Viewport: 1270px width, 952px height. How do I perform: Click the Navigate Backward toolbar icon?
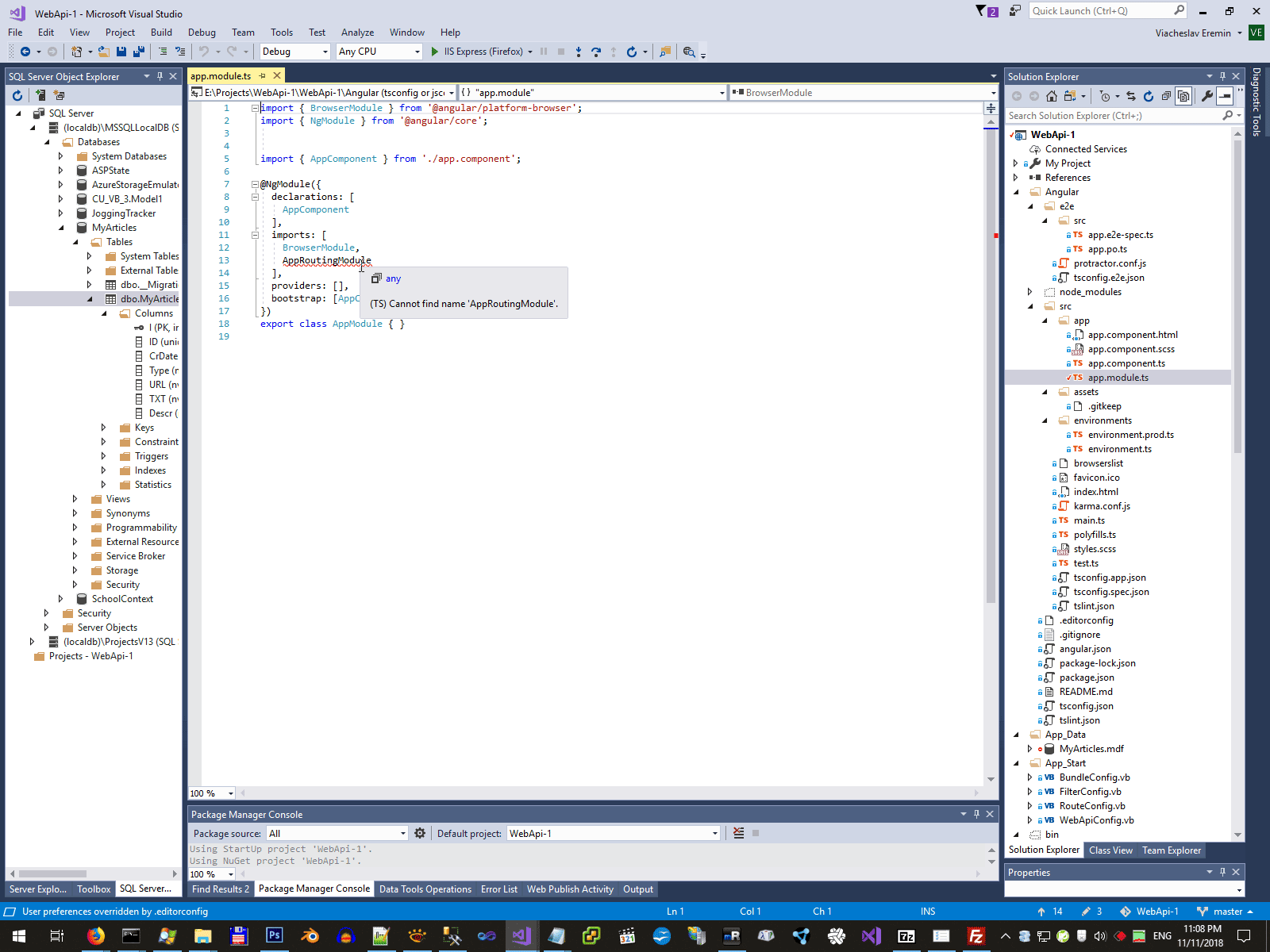tap(25, 52)
